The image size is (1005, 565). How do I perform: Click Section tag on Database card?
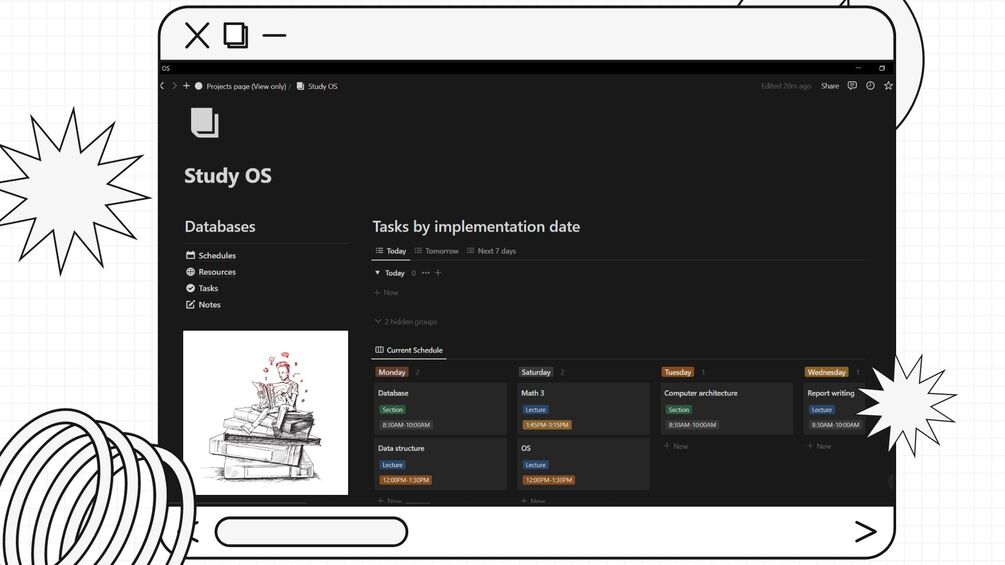392,410
